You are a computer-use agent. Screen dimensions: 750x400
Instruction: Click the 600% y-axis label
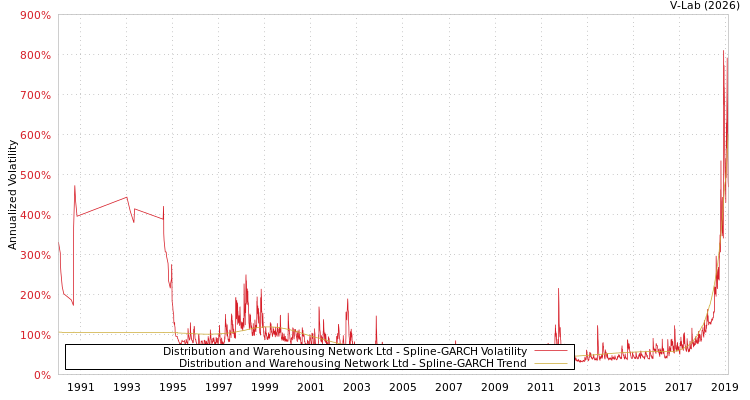point(35,135)
